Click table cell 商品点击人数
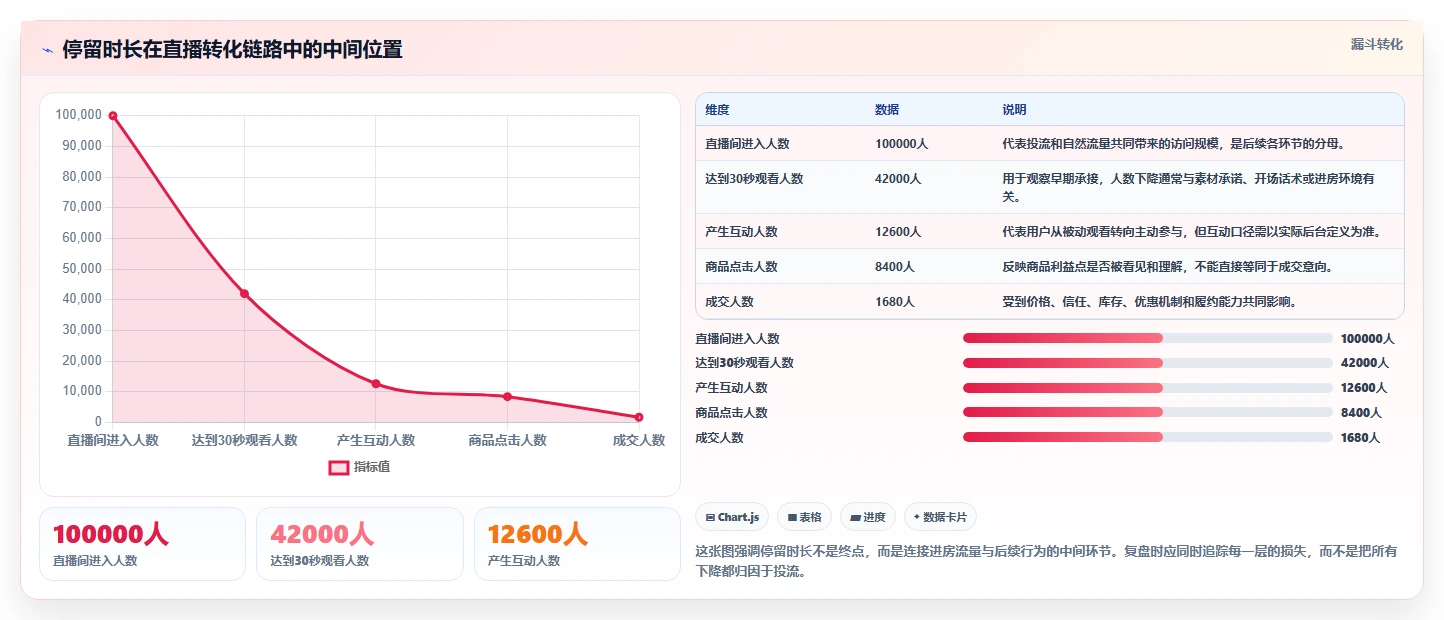This screenshot has width=1444, height=620. (741, 267)
